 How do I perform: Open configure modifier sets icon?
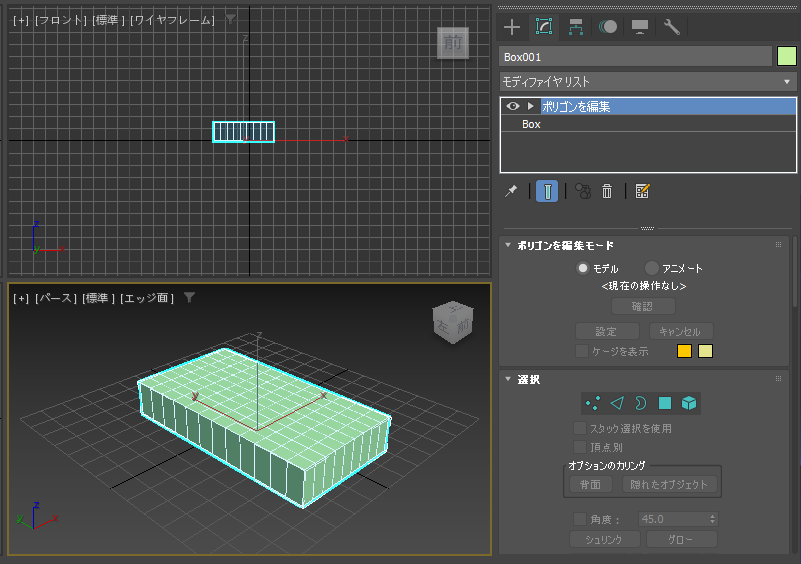pos(642,192)
